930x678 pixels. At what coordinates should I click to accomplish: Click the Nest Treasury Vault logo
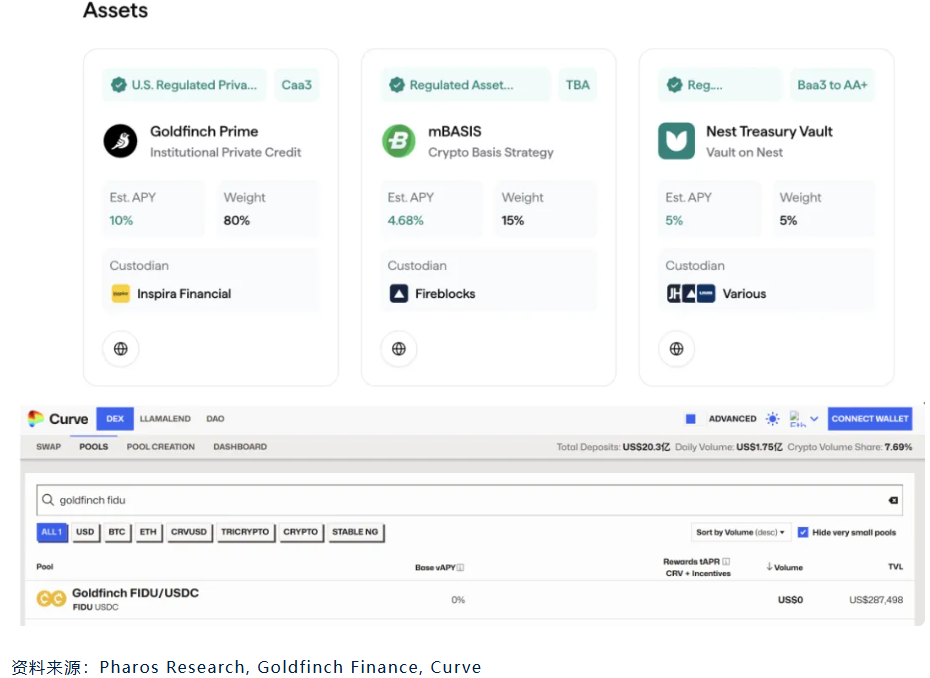coord(676,141)
